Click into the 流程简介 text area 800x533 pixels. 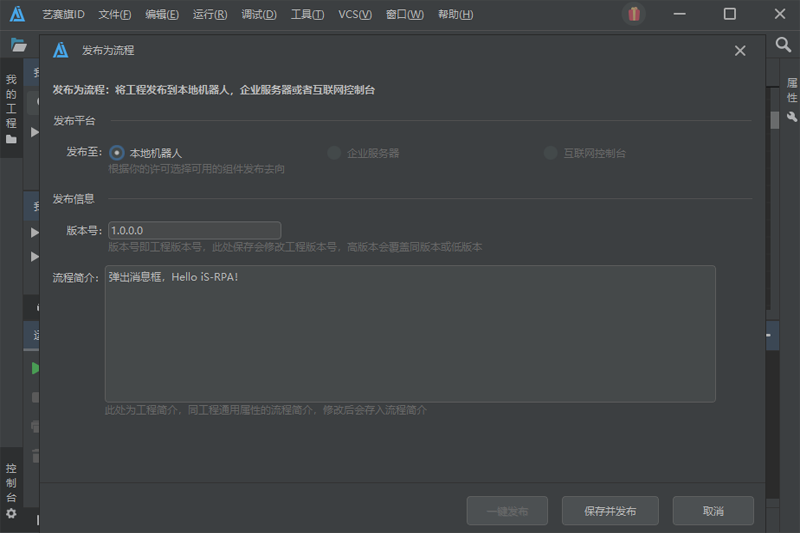410,334
